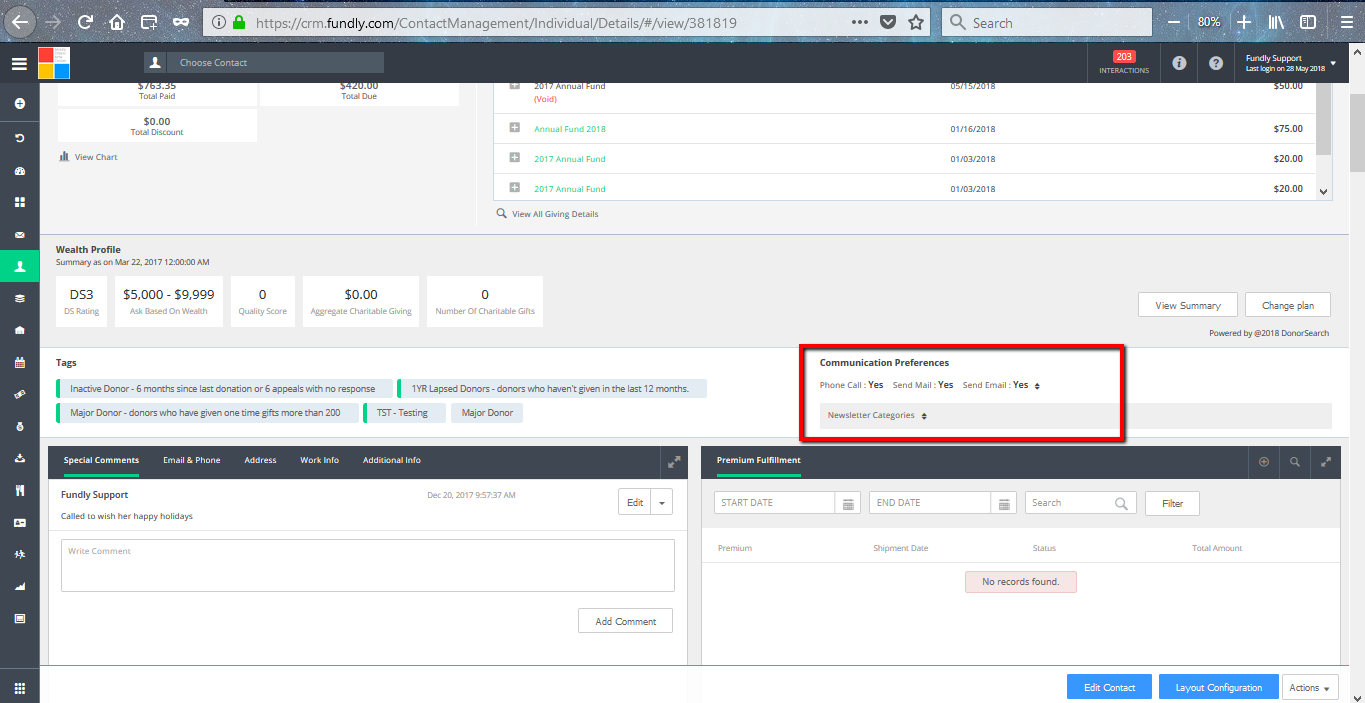The image size is (1365, 703).
Task: Open the calendar events sidebar icon
Action: 19,362
